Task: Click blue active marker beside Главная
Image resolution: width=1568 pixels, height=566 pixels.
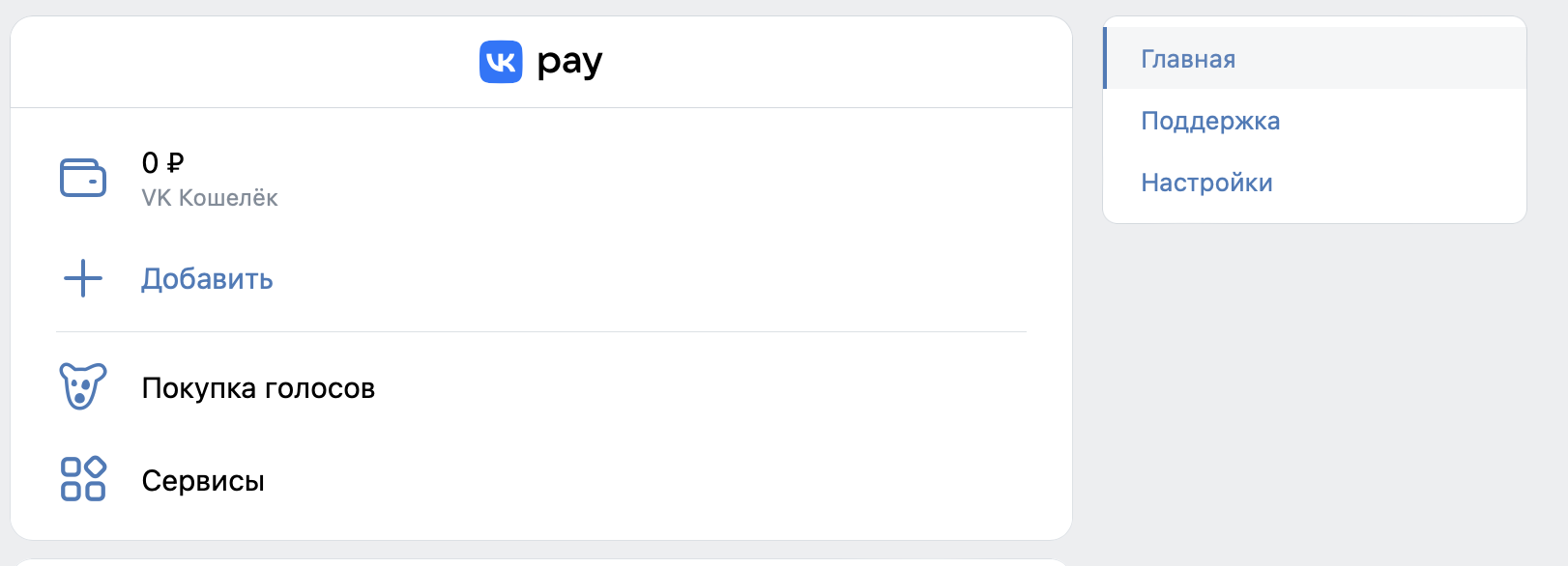Action: coord(1105,59)
